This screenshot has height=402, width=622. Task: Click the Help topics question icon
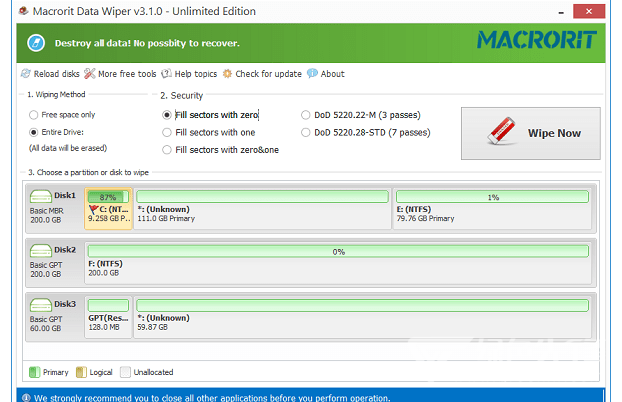point(166,73)
